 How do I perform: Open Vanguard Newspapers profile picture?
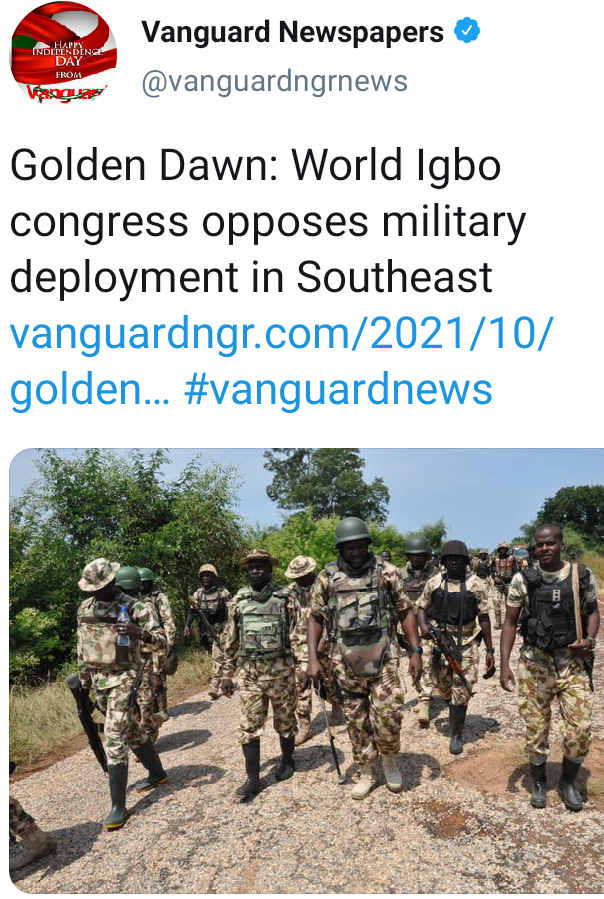coord(64,55)
